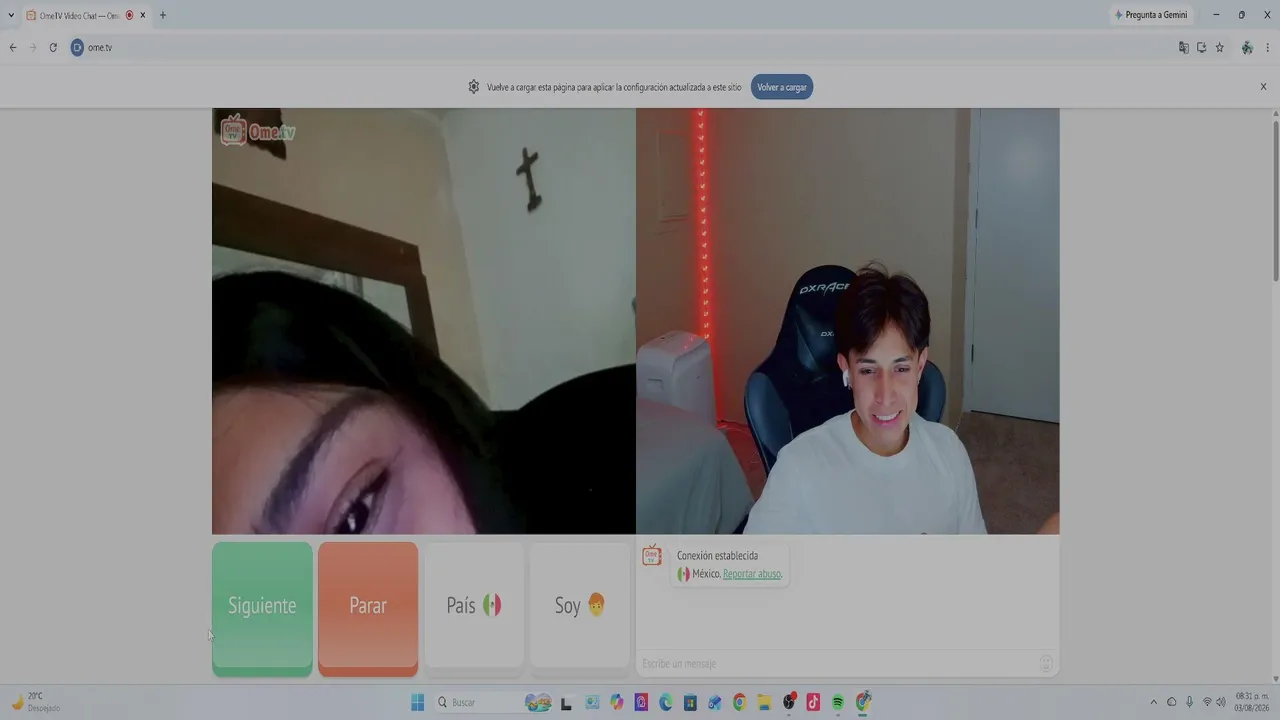Click the remote stranger video feed
This screenshot has width=1280, height=720.
click(x=424, y=321)
